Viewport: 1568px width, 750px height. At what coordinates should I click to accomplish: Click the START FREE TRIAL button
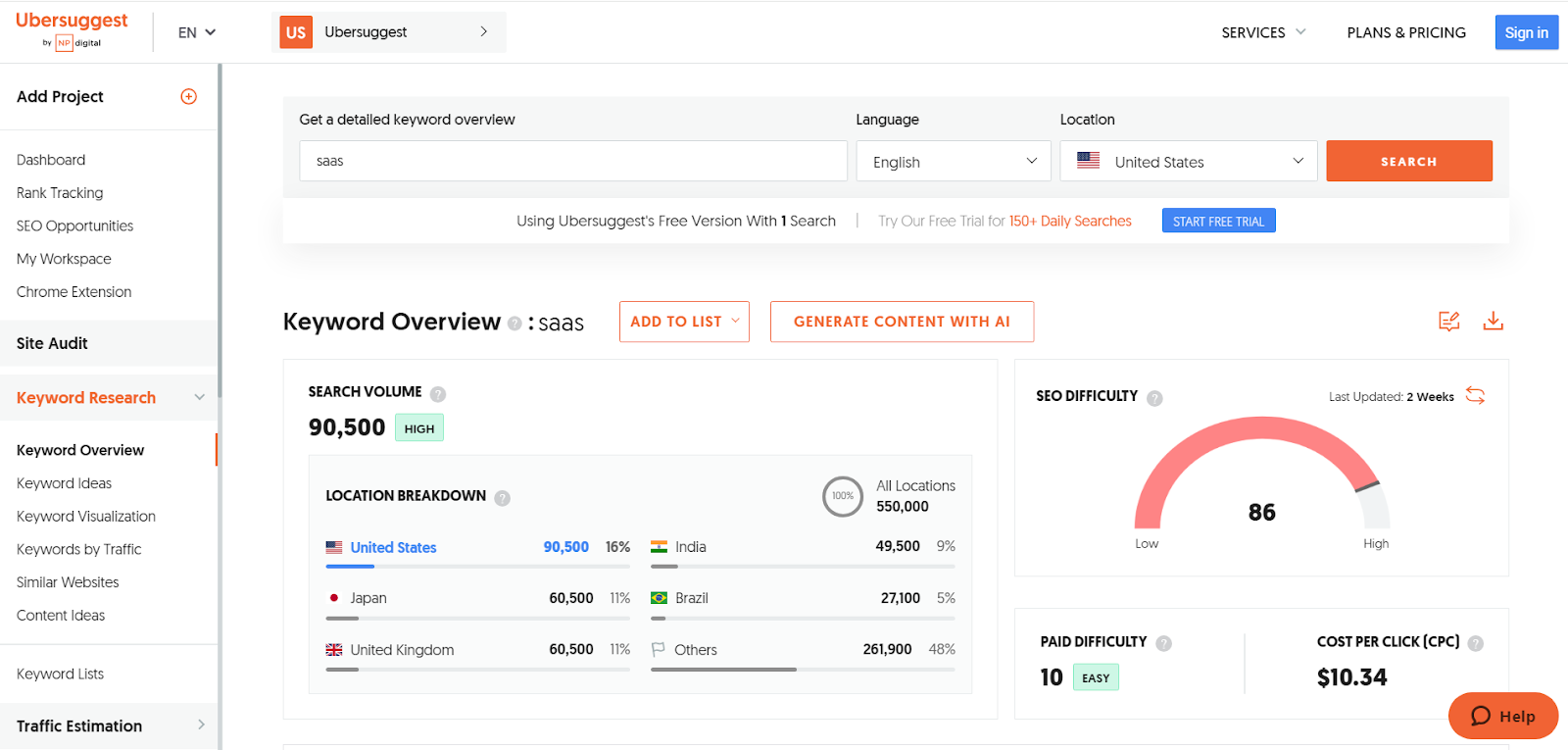pyautogui.click(x=1218, y=221)
